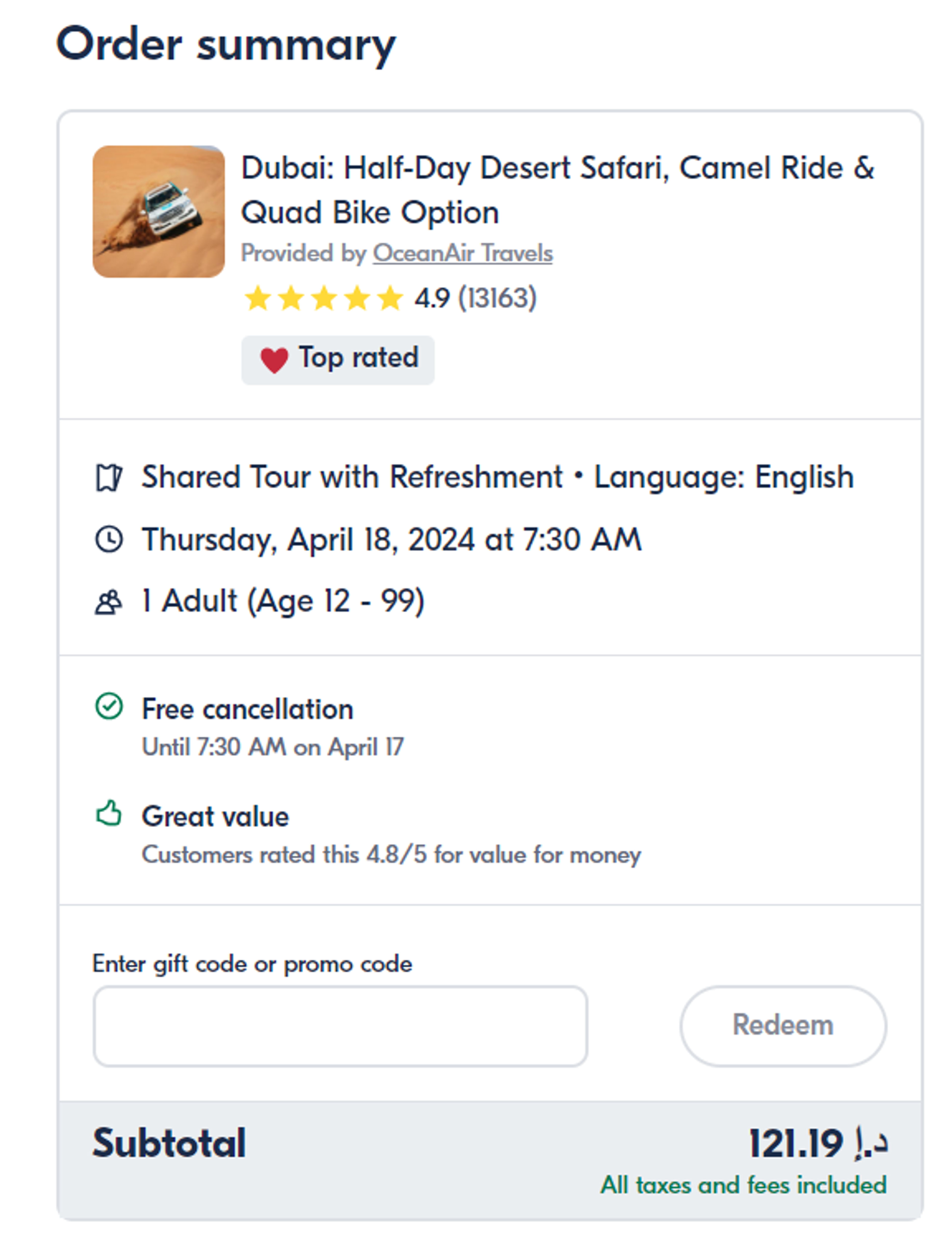Click the All taxes and fees included note

click(744, 1185)
